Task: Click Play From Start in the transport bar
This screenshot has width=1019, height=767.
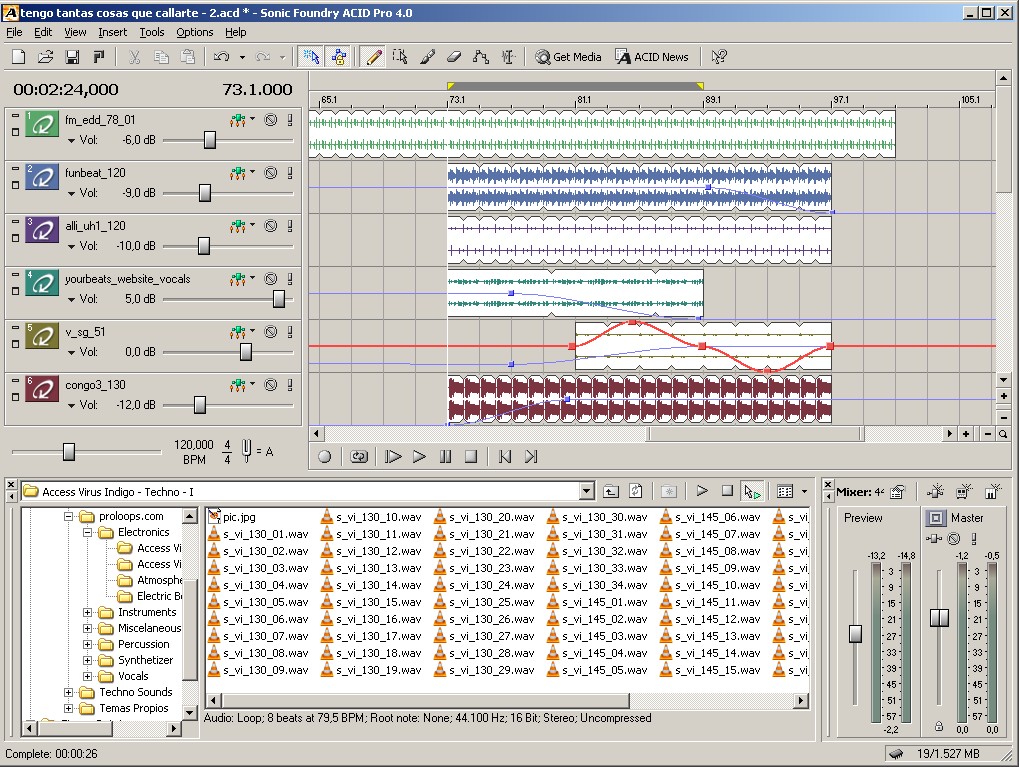Action: click(x=393, y=457)
